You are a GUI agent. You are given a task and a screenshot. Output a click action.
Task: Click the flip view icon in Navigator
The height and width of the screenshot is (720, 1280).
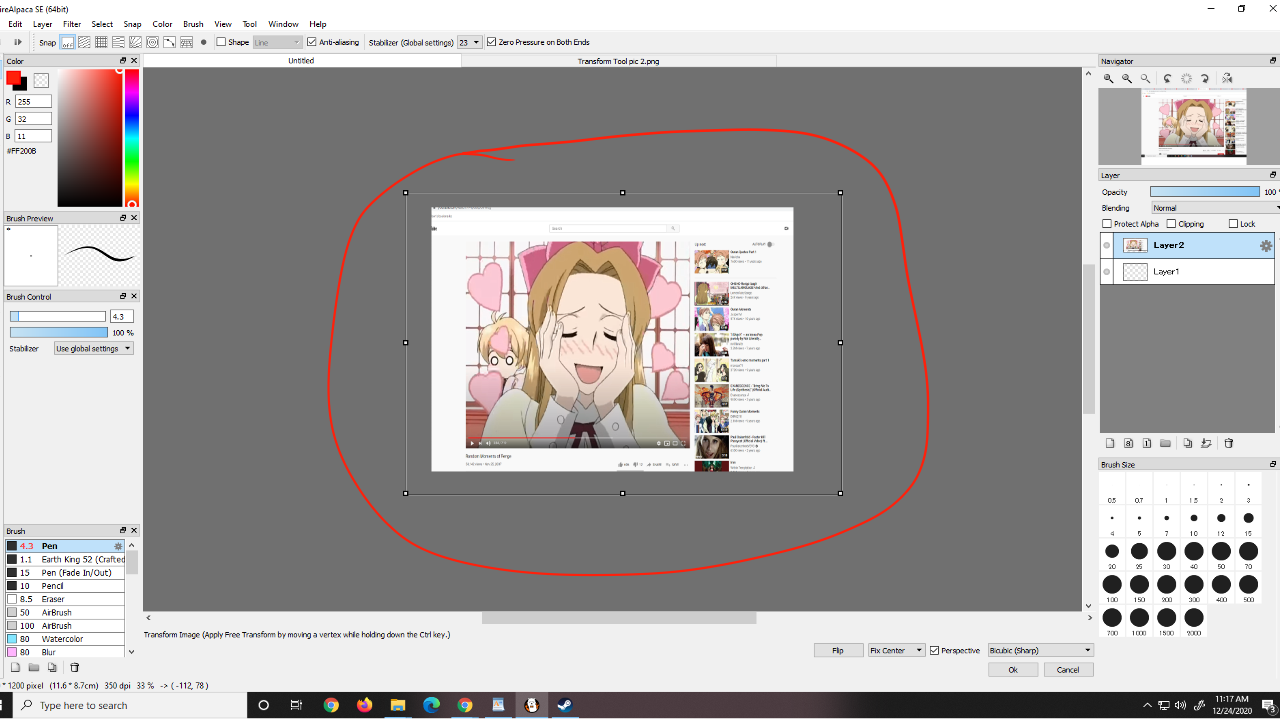click(1227, 78)
